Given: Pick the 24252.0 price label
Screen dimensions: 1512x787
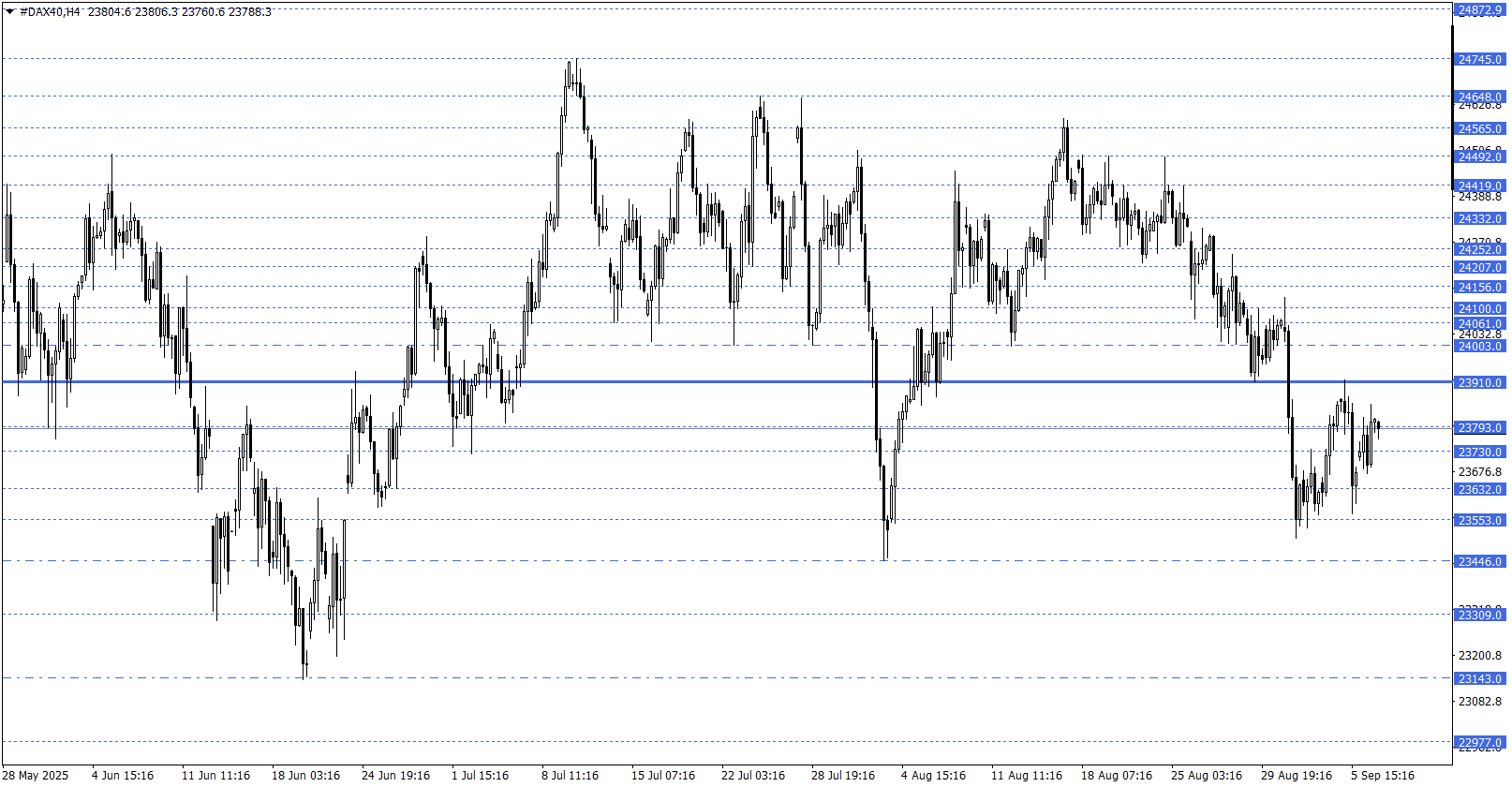Looking at the screenshot, I should pos(1479,249).
